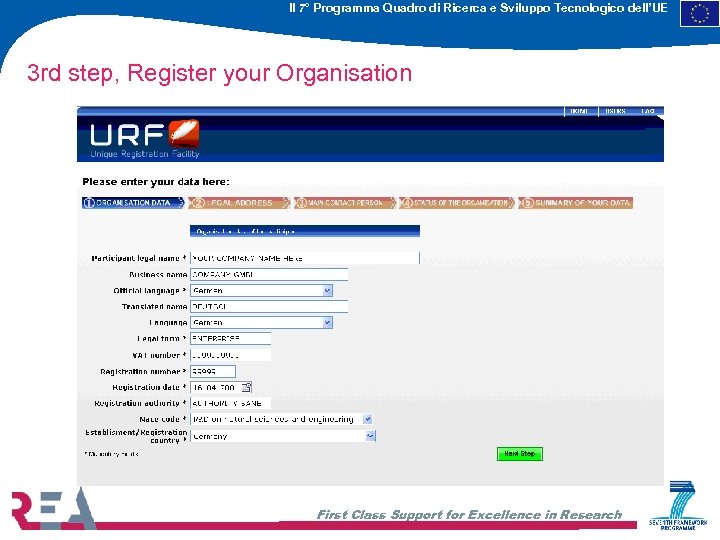Click the "Participant legal name" label
Screen dimensions: 720x540
pyautogui.click(x=139, y=258)
